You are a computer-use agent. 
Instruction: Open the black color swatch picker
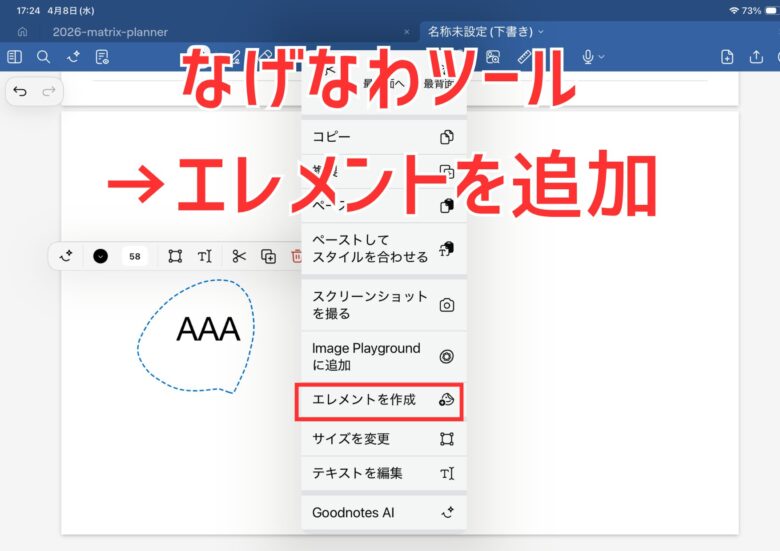pyautogui.click(x=100, y=257)
